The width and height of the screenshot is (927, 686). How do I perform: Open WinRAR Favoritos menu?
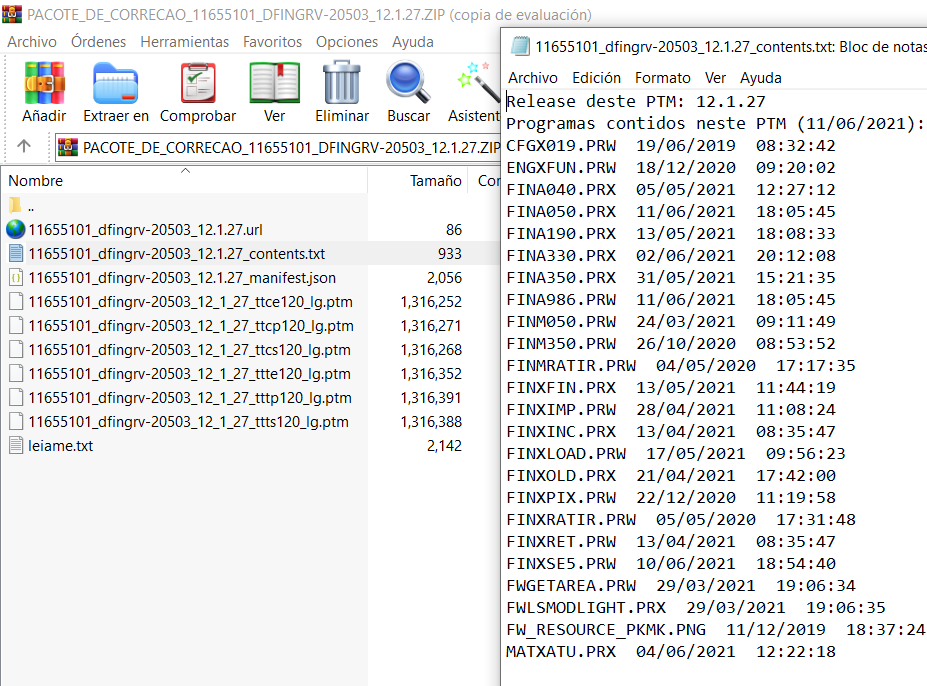tap(273, 42)
